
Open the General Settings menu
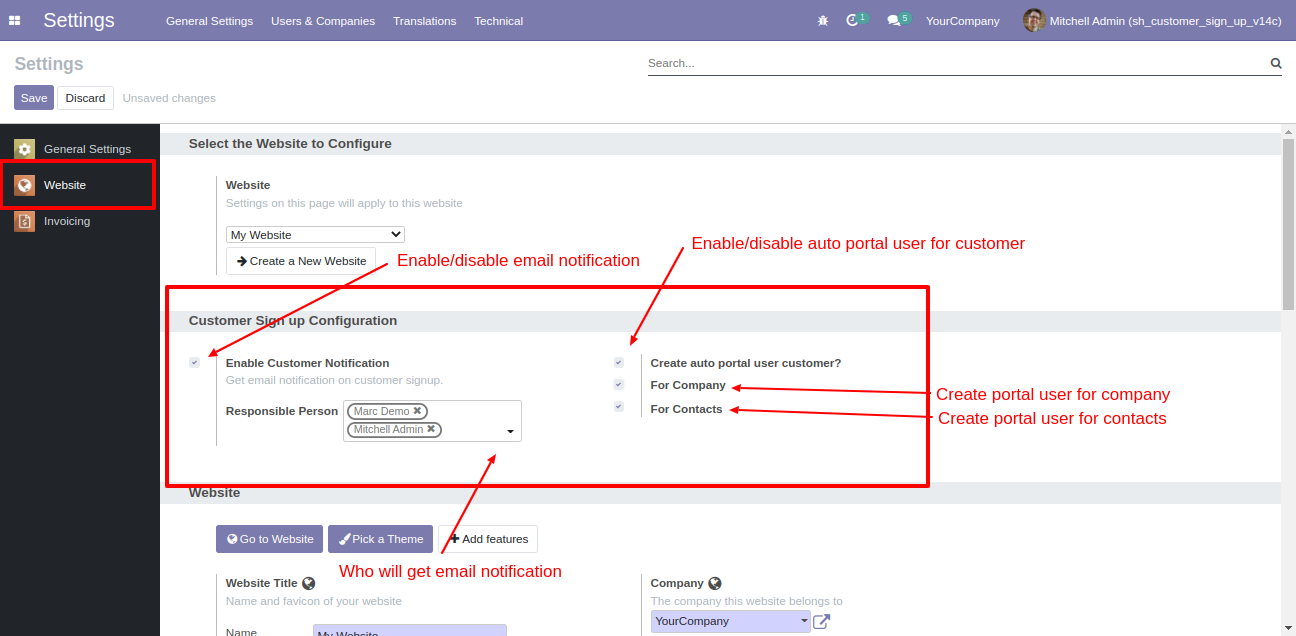(x=209, y=21)
